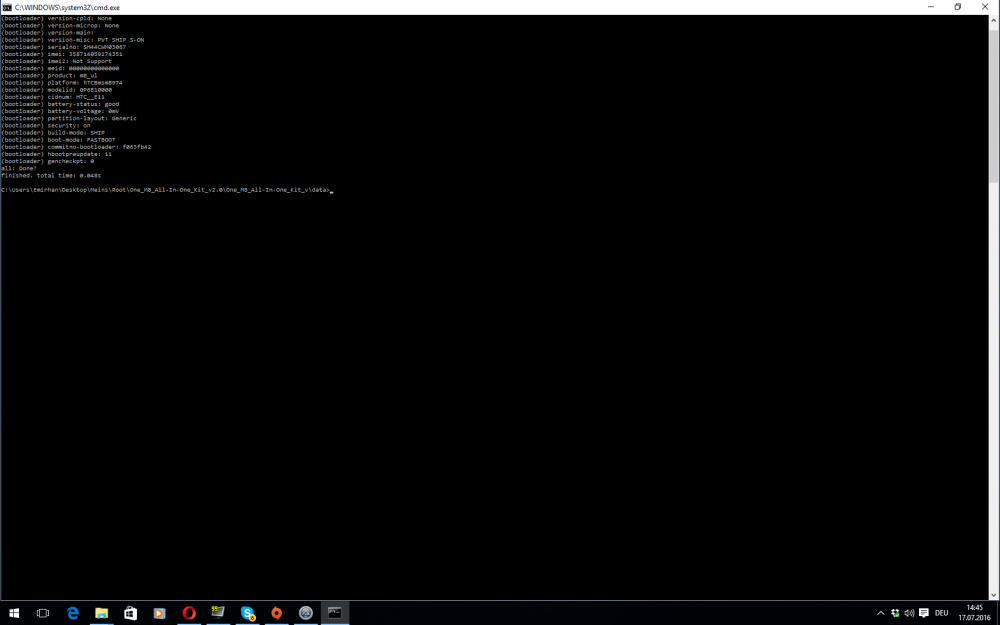
Task: Open the cmd window system menu icon
Action: [8, 7]
